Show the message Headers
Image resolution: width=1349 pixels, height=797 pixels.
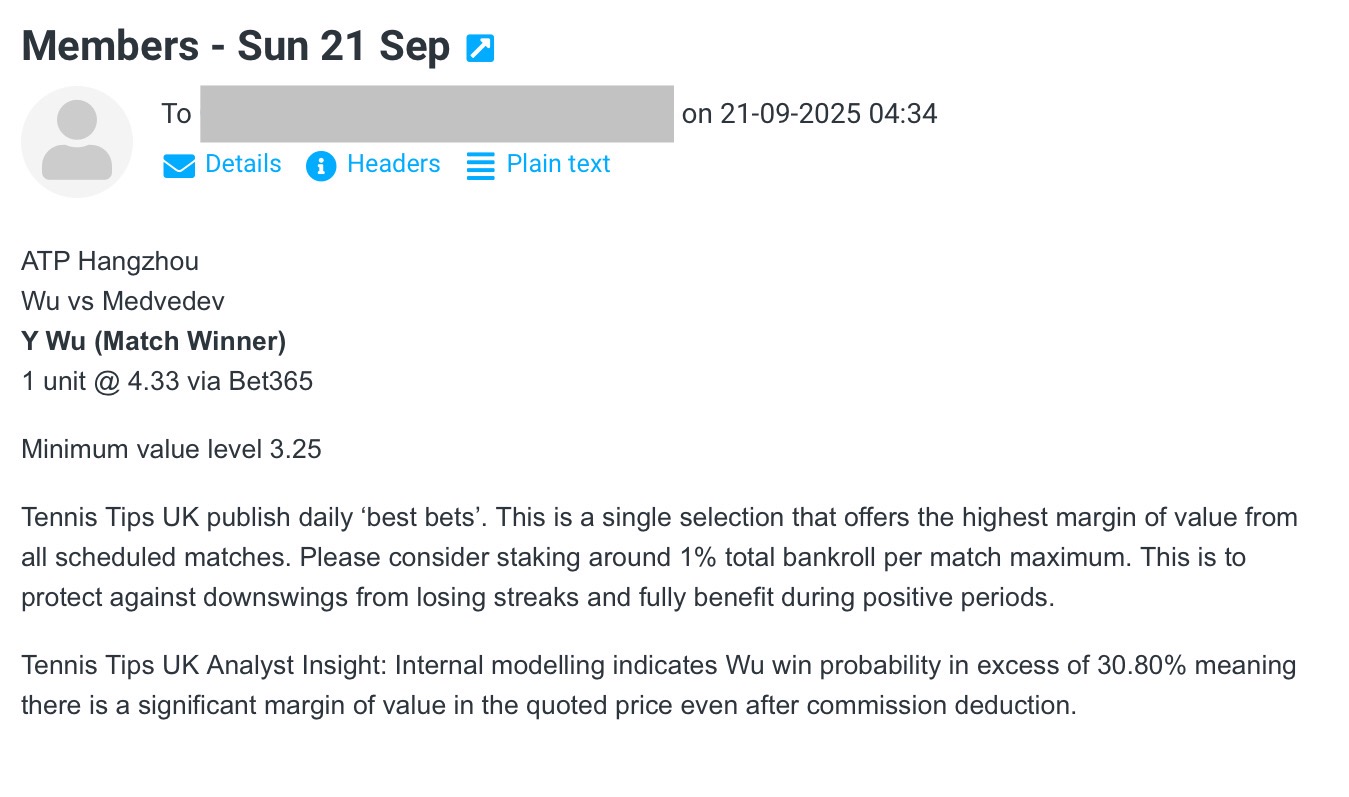pos(393,164)
